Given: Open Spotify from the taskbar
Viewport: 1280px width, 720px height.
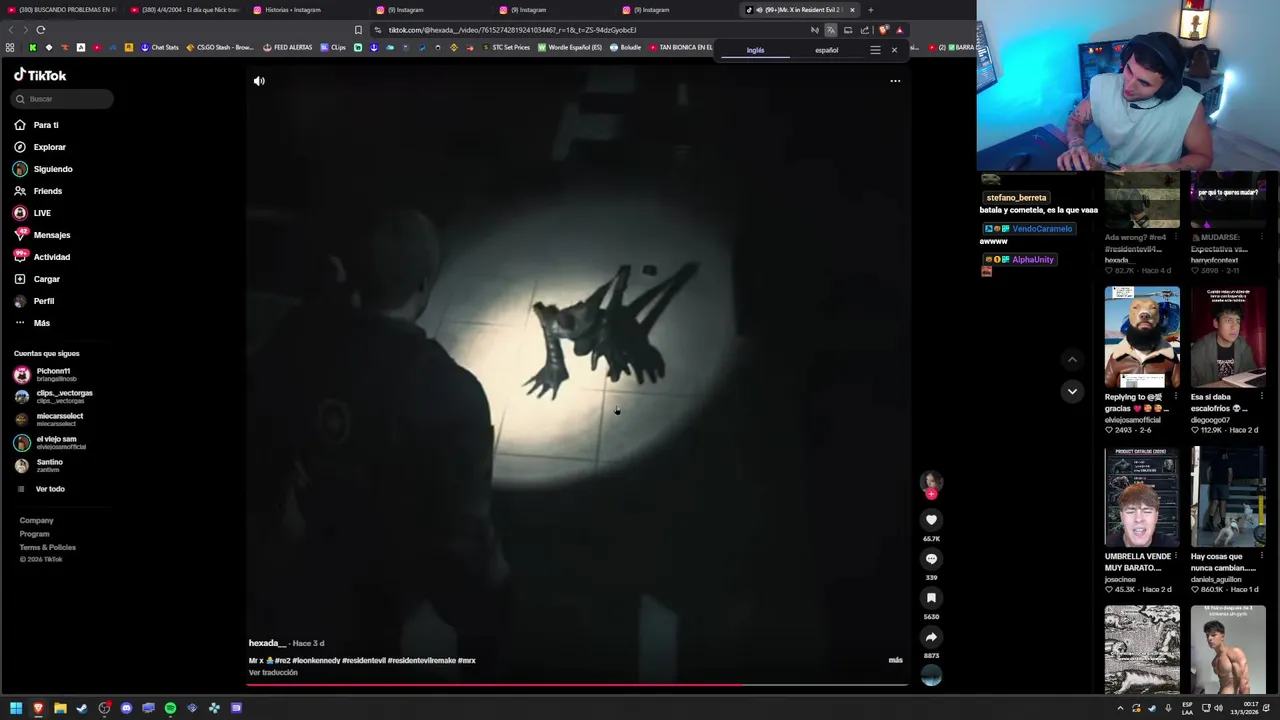Looking at the screenshot, I should click(170, 708).
